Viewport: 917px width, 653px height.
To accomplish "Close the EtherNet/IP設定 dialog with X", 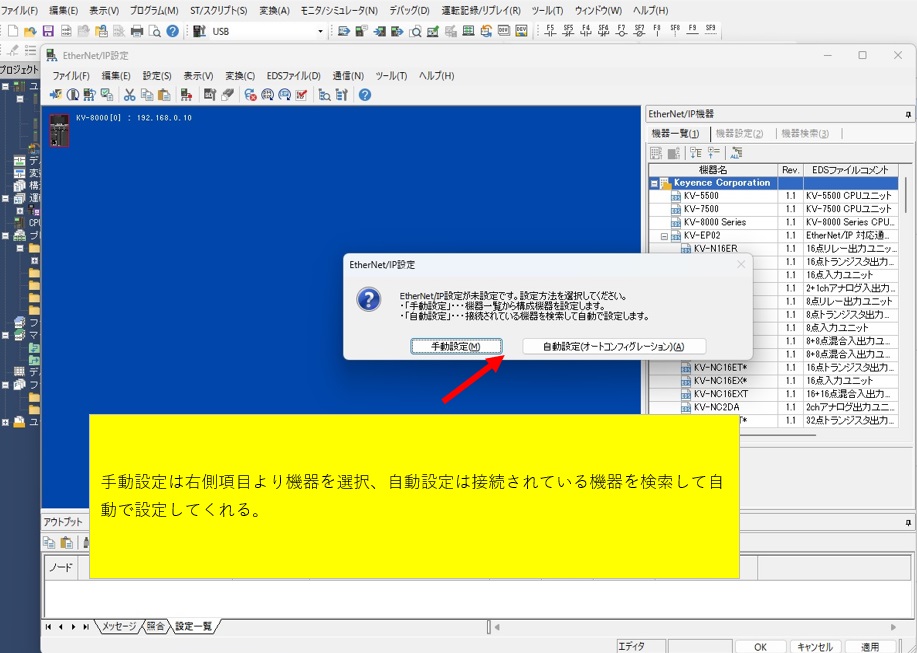I will [741, 265].
